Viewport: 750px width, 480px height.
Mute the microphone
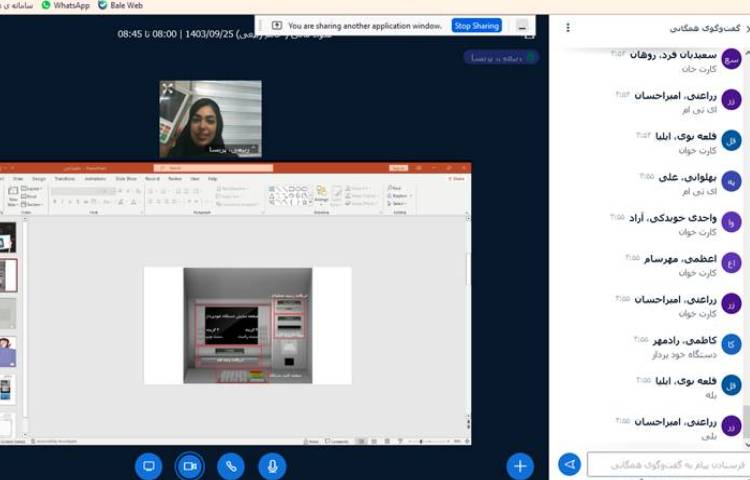(x=271, y=466)
